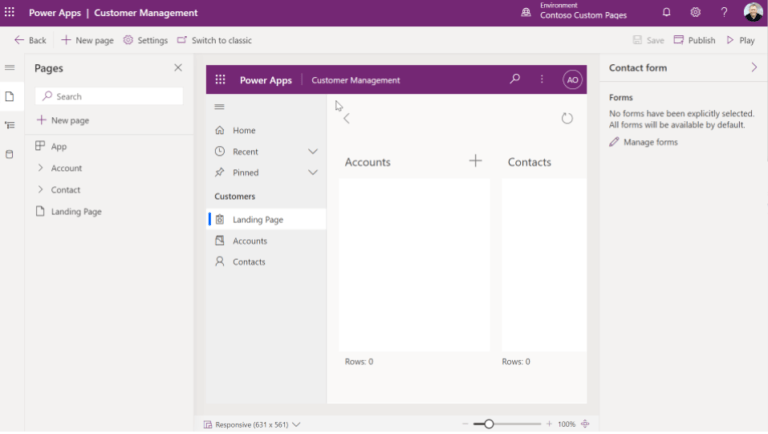Expand the Recent chevron
The width and height of the screenshot is (768, 434).
click(312, 151)
